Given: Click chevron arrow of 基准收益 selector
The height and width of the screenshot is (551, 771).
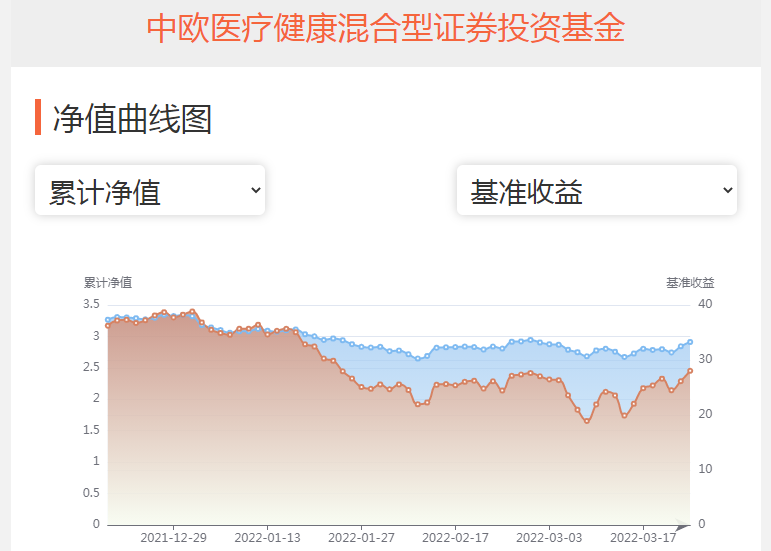Looking at the screenshot, I should pos(727,190).
